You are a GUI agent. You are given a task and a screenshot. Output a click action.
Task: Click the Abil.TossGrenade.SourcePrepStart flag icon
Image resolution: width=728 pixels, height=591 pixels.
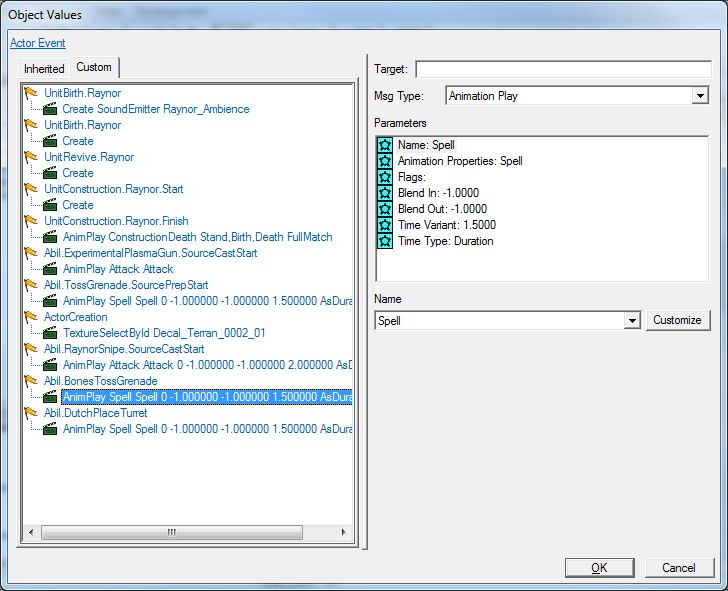click(31, 285)
